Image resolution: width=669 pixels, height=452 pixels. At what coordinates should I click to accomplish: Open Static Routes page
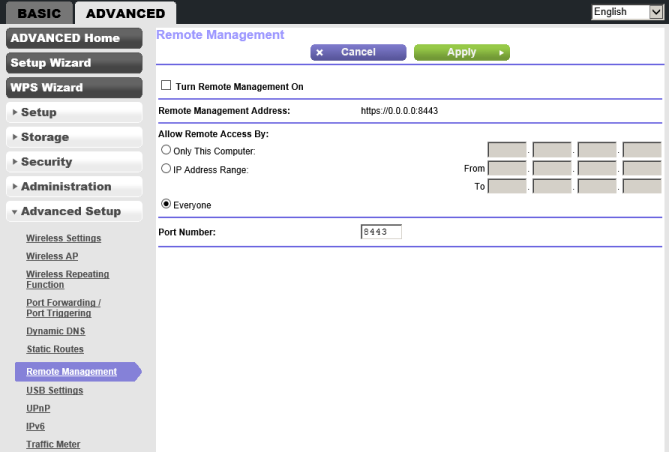coord(55,349)
